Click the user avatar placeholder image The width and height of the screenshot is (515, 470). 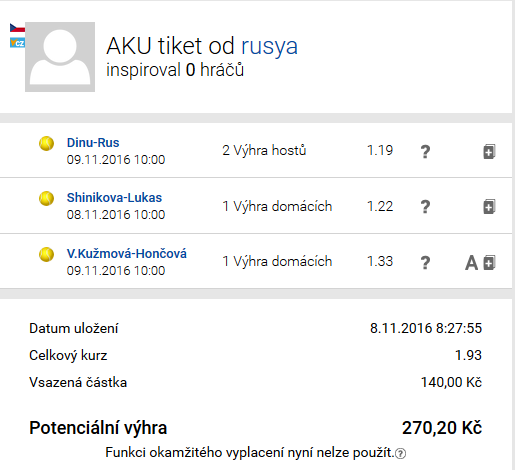click(x=60, y=57)
